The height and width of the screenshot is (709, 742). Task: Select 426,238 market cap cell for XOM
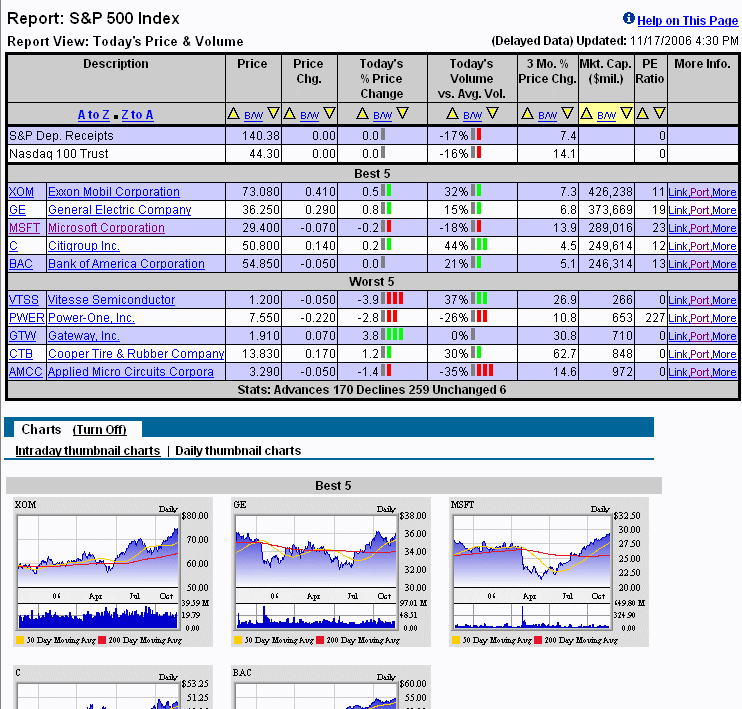[x=606, y=192]
